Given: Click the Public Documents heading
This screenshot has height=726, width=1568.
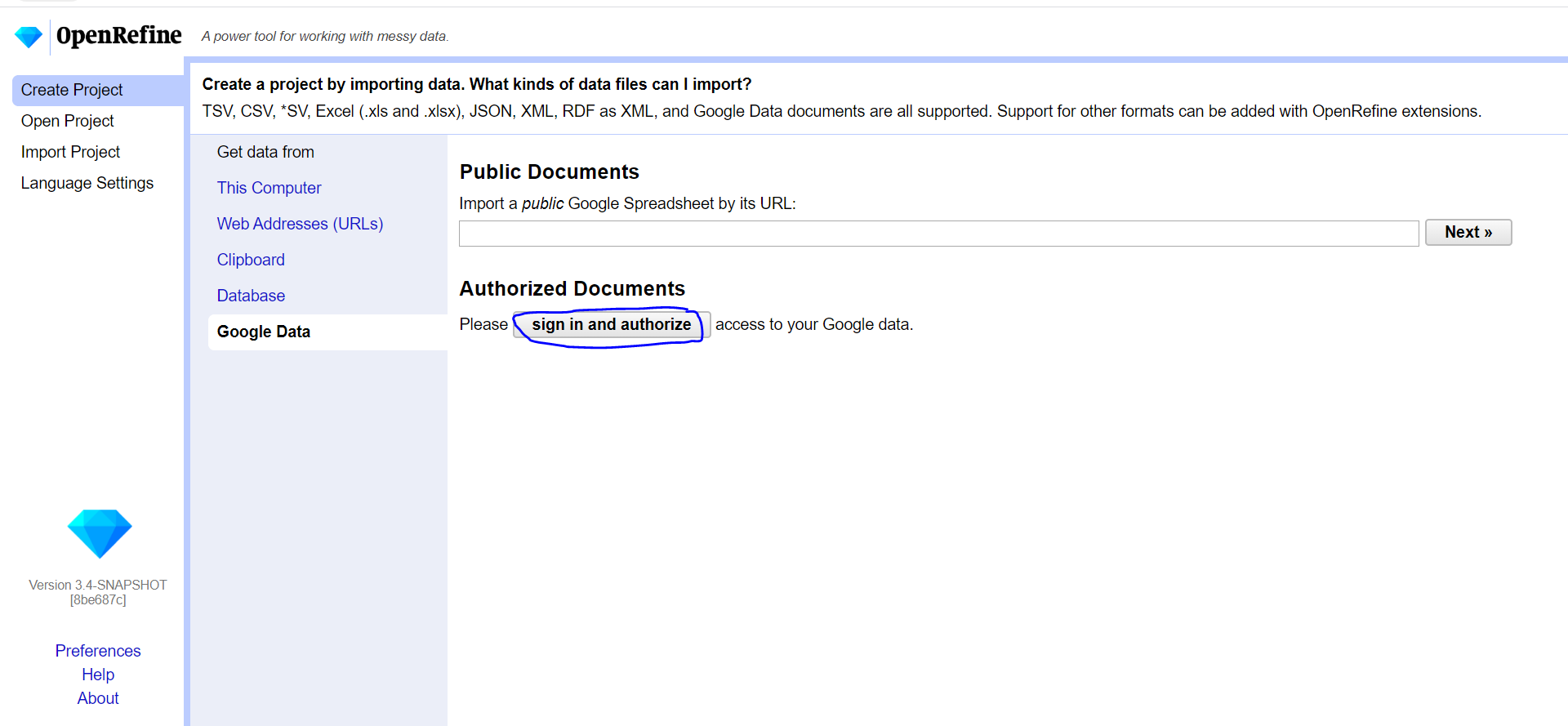Looking at the screenshot, I should [x=549, y=172].
